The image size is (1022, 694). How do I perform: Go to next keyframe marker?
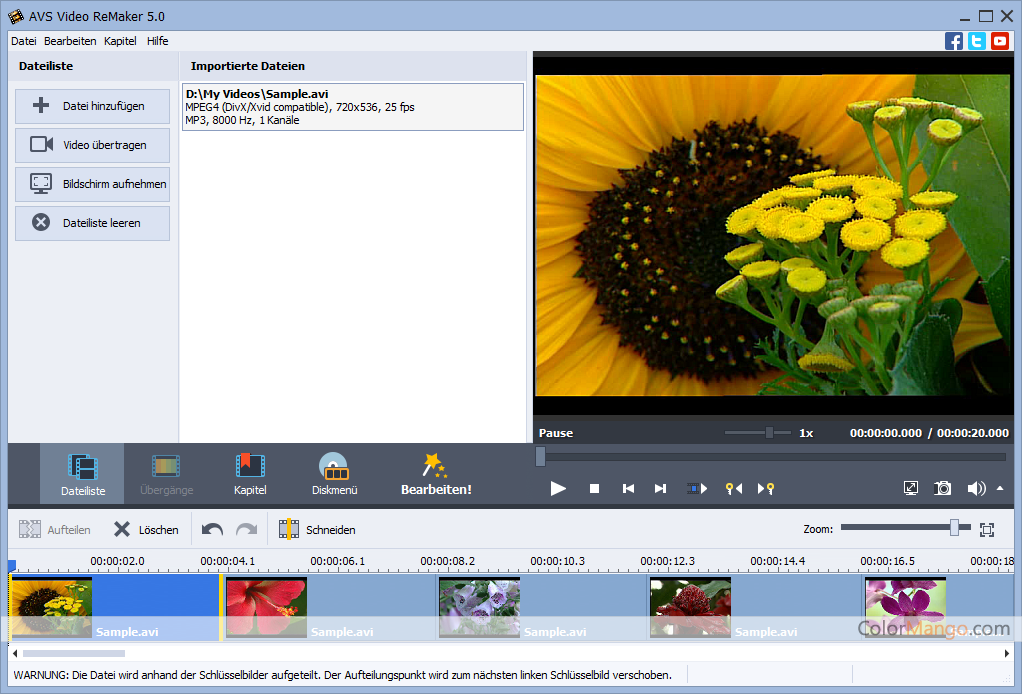pyautogui.click(x=766, y=488)
